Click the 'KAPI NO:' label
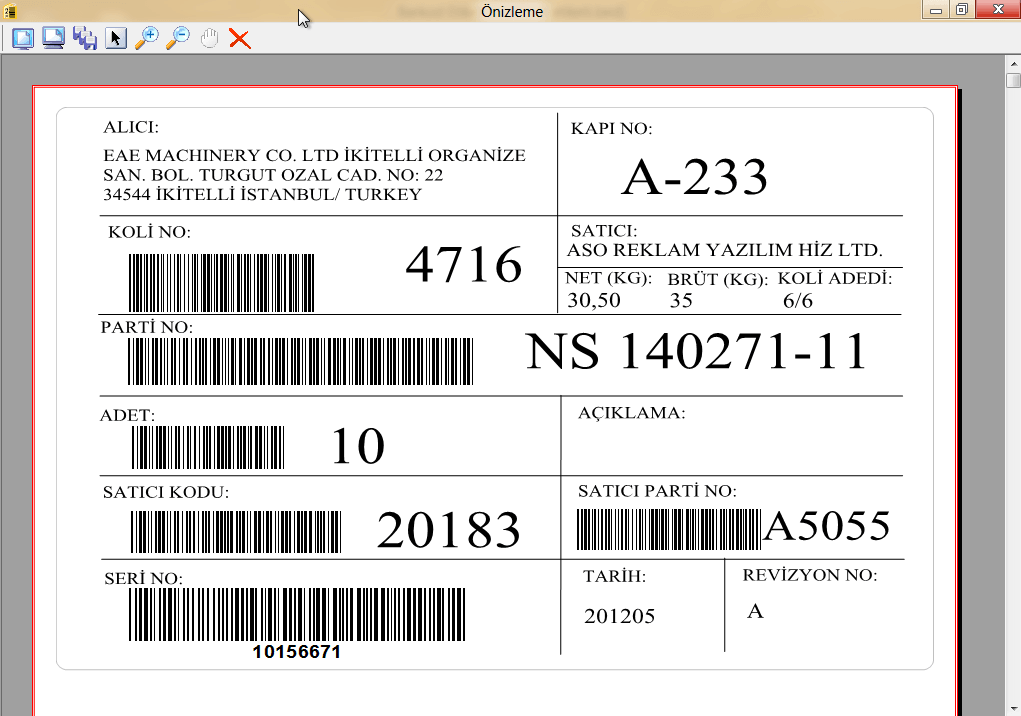The image size is (1021, 716). (x=611, y=129)
